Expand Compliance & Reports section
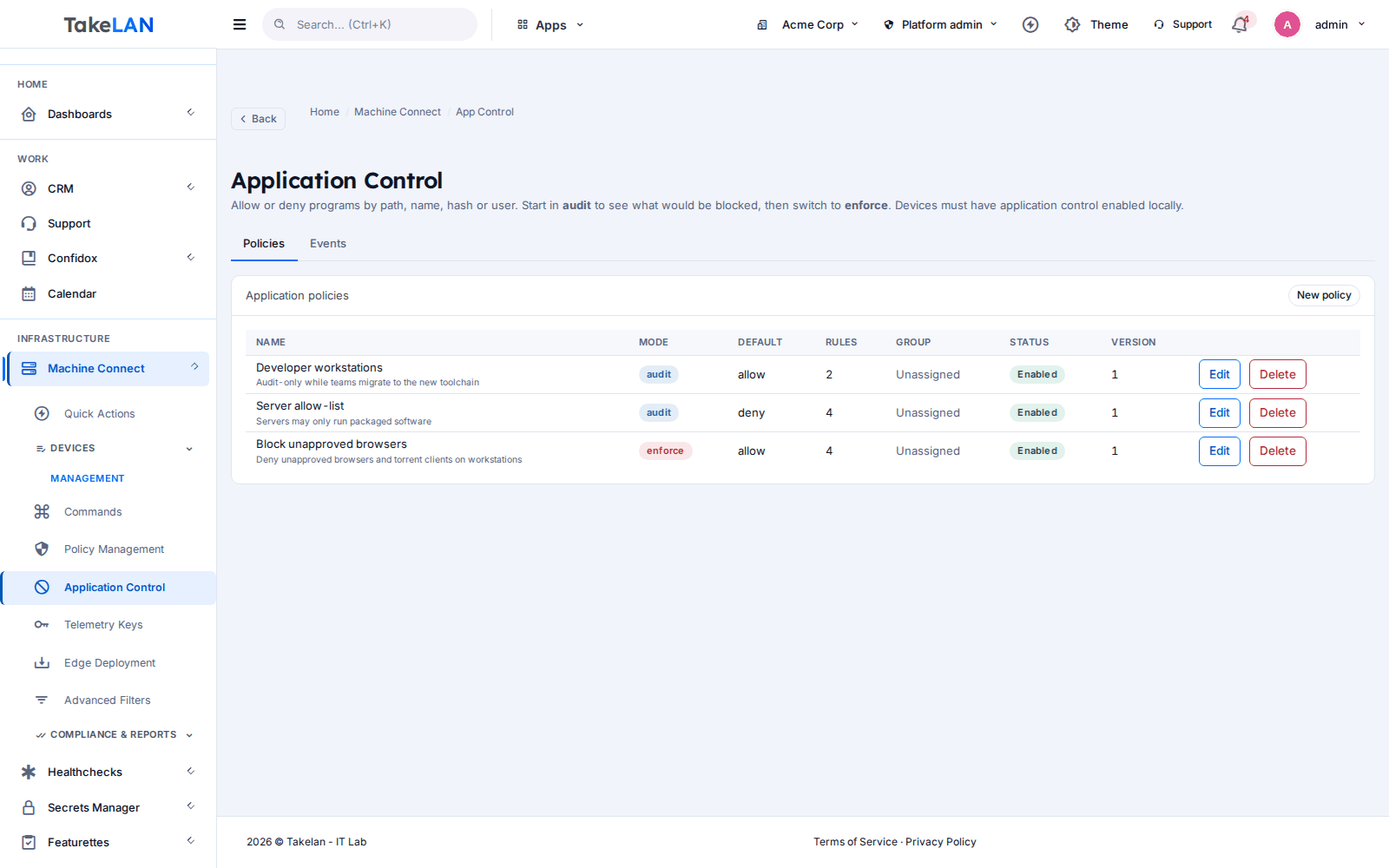The height and width of the screenshot is (868, 1389). [114, 734]
